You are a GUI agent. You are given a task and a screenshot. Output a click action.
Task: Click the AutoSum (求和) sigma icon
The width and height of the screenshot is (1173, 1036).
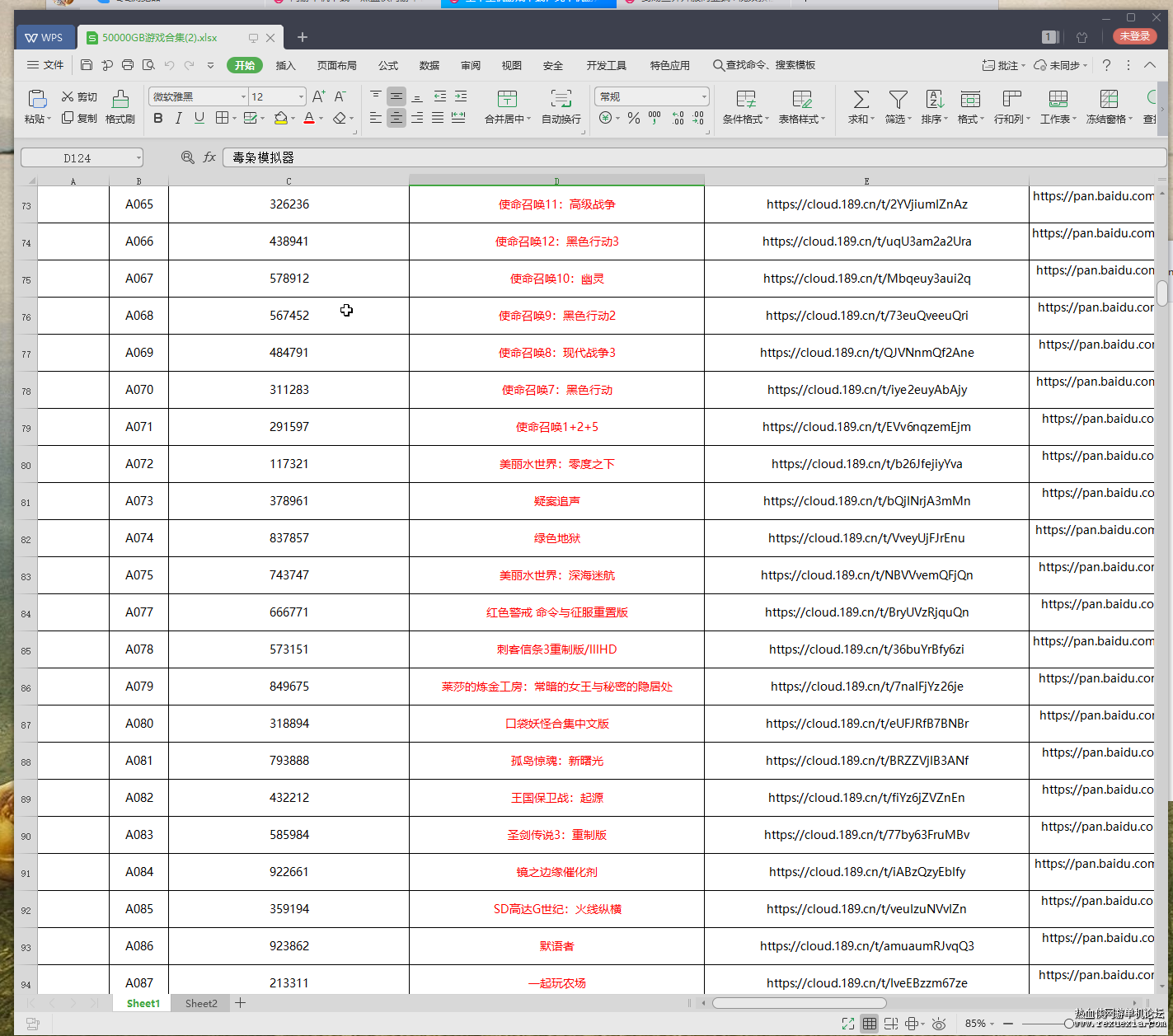(861, 100)
